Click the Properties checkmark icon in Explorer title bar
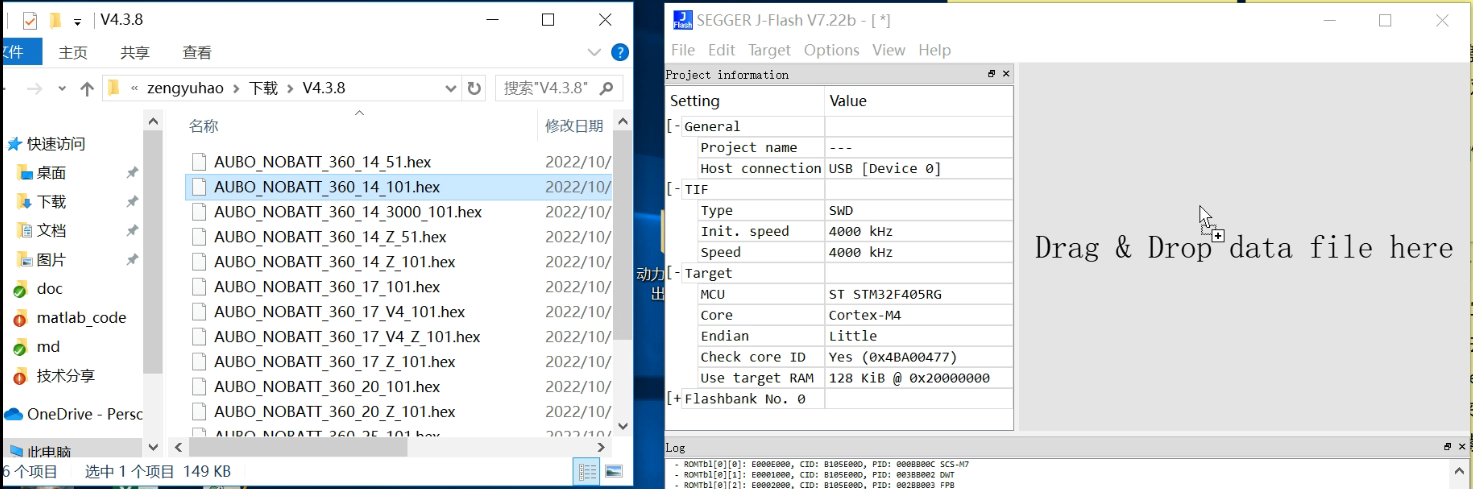The image size is (1473, 489). (x=29, y=20)
